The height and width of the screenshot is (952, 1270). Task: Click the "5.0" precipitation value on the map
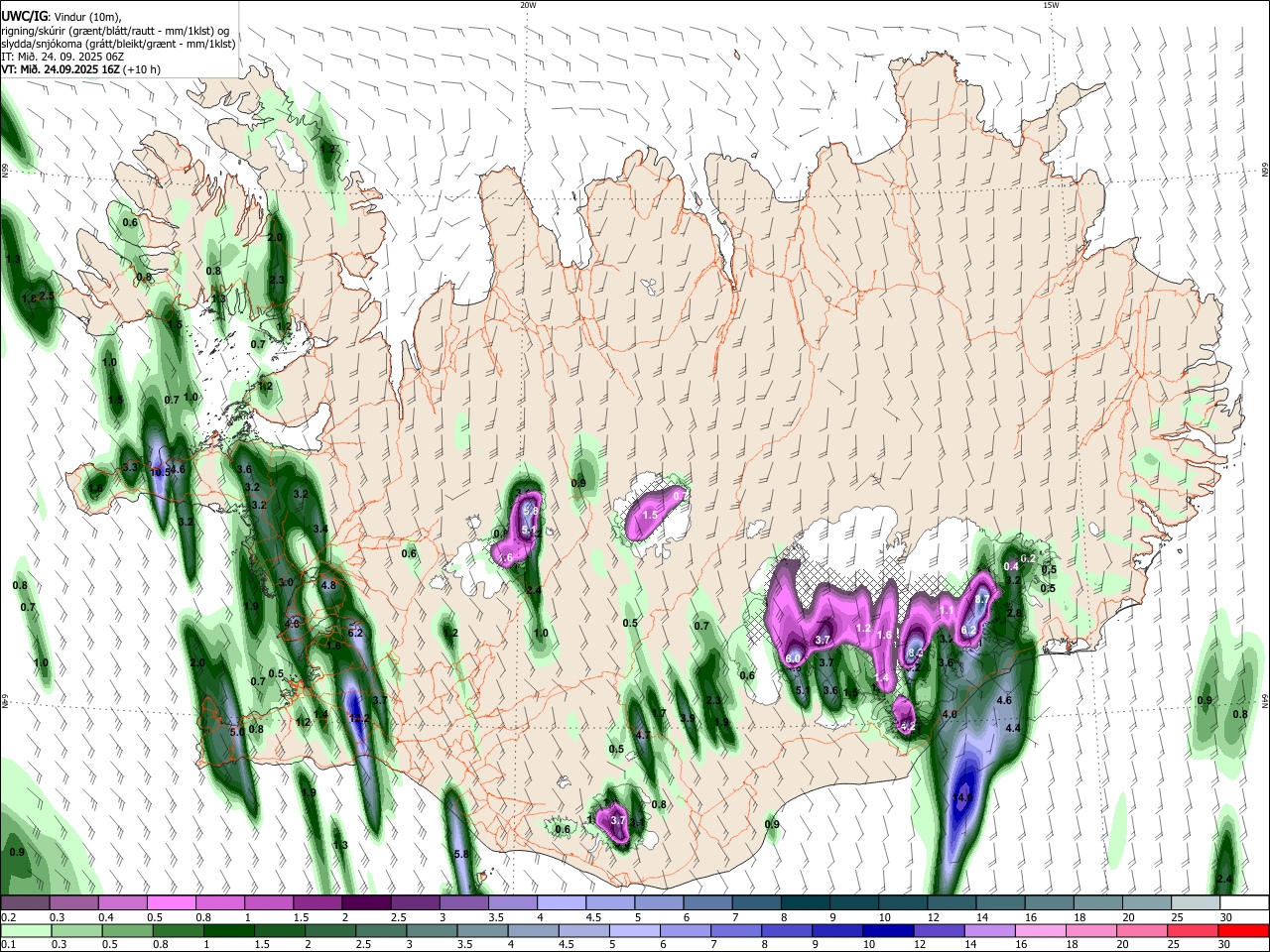[x=237, y=731]
